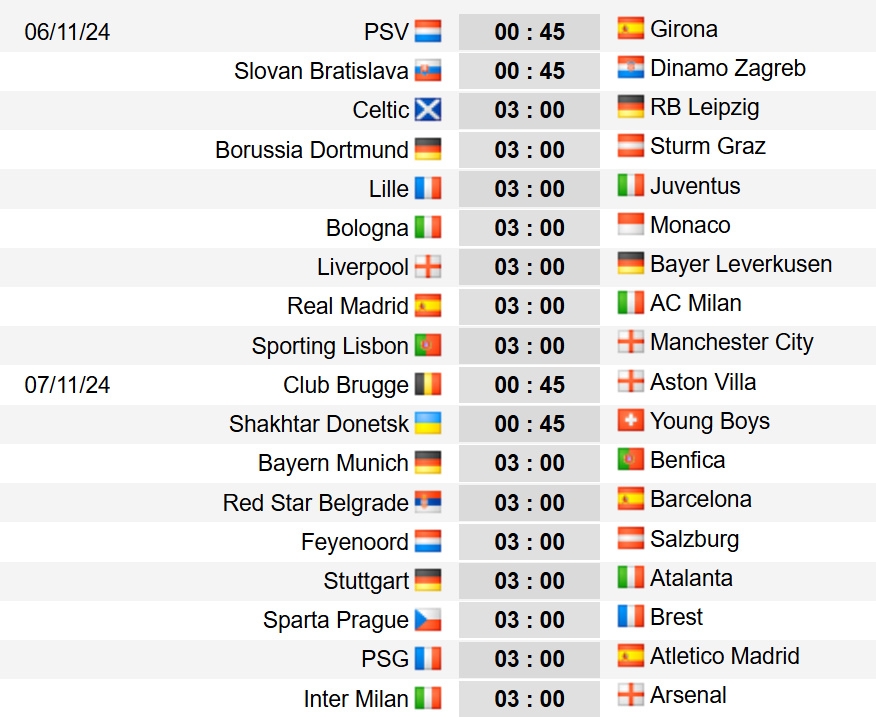Click the Portugal flag beside Sporting Lisbon
876x717 pixels.
pyautogui.click(x=428, y=345)
